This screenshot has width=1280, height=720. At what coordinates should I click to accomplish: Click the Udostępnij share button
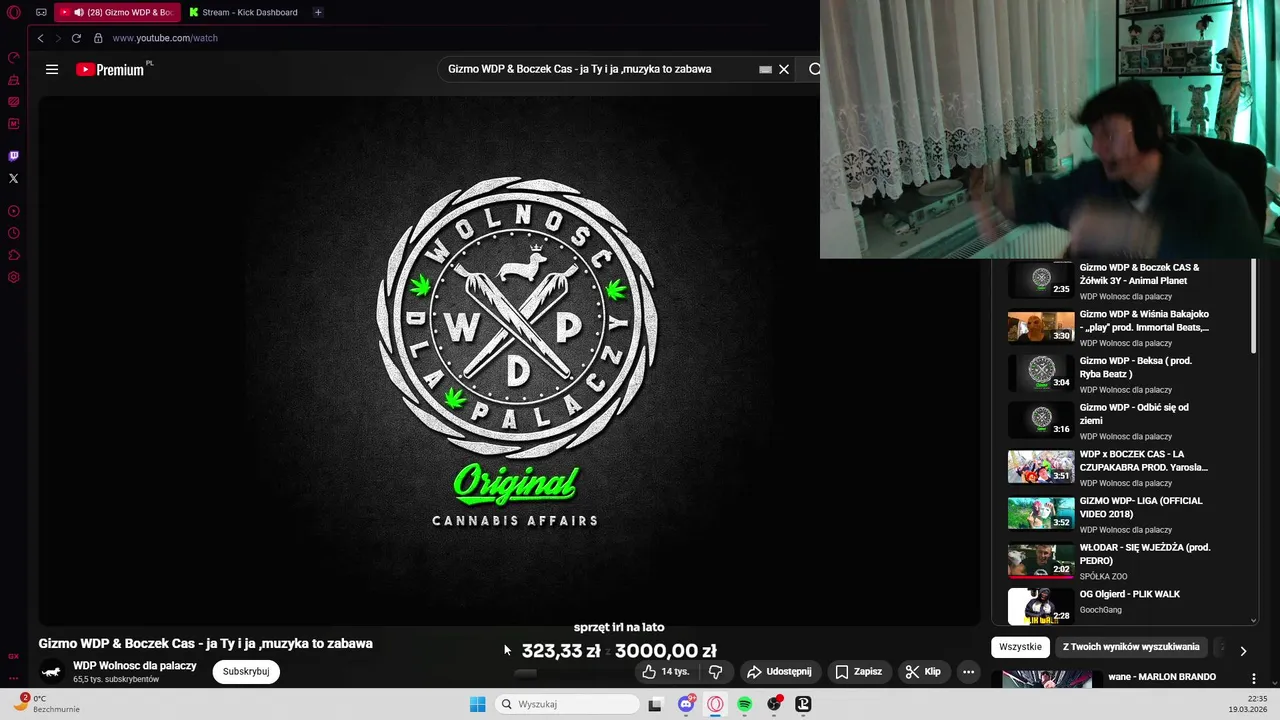tap(779, 672)
